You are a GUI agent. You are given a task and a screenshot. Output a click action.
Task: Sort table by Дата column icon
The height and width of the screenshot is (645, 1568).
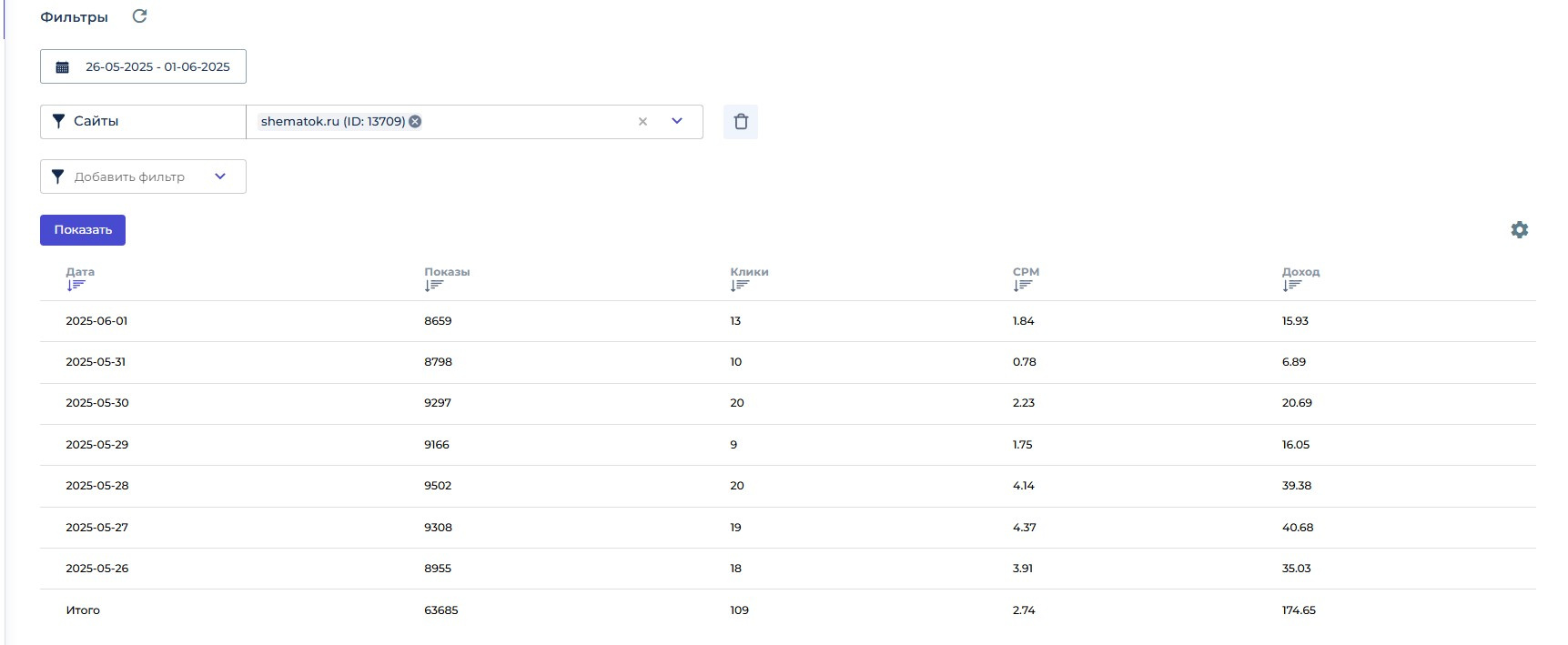76,286
